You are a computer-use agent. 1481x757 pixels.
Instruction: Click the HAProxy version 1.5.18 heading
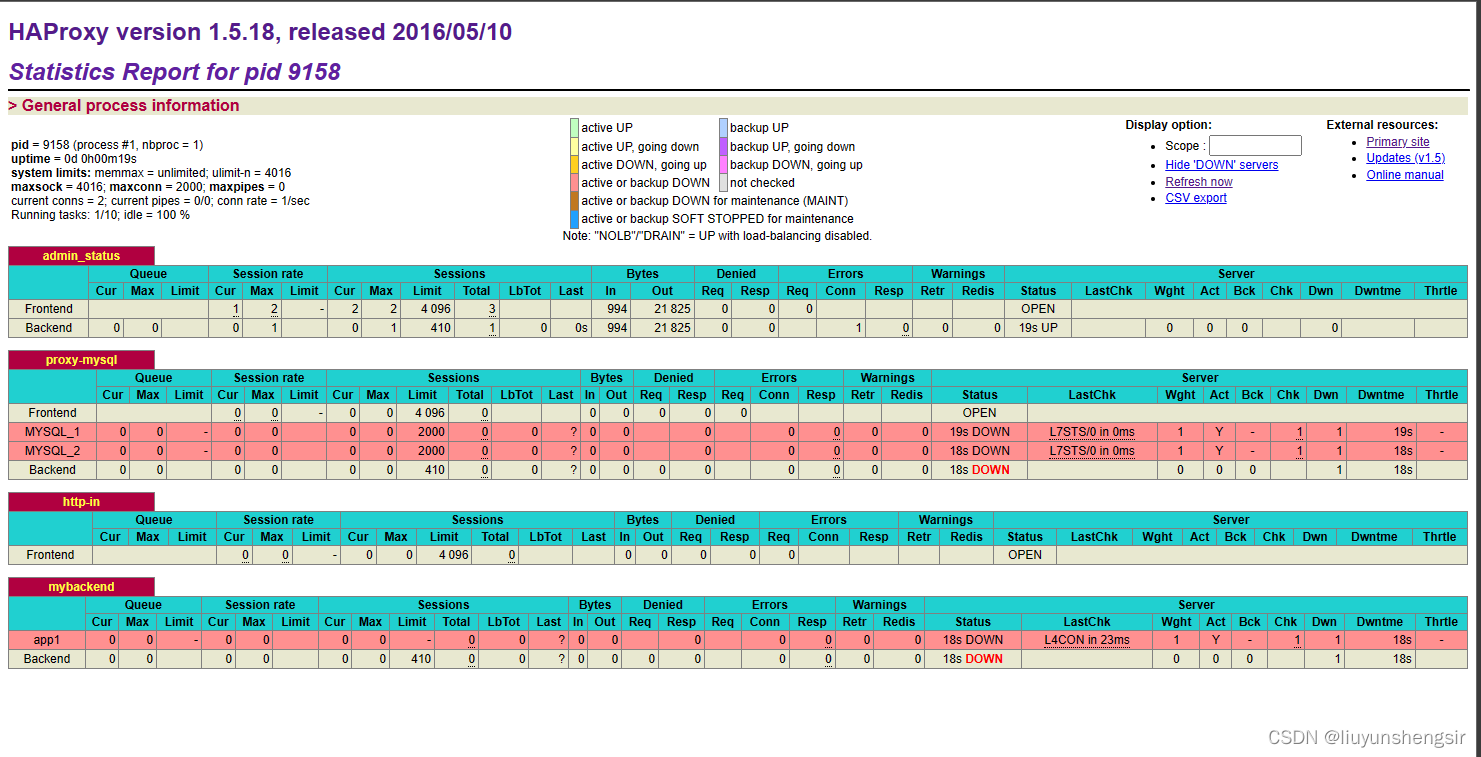tap(260, 32)
